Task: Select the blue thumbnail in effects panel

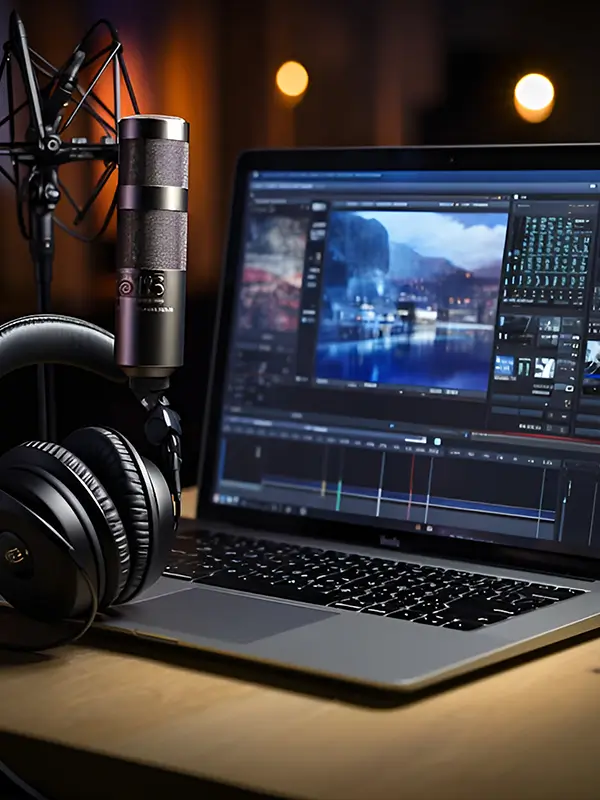Action: [504, 366]
